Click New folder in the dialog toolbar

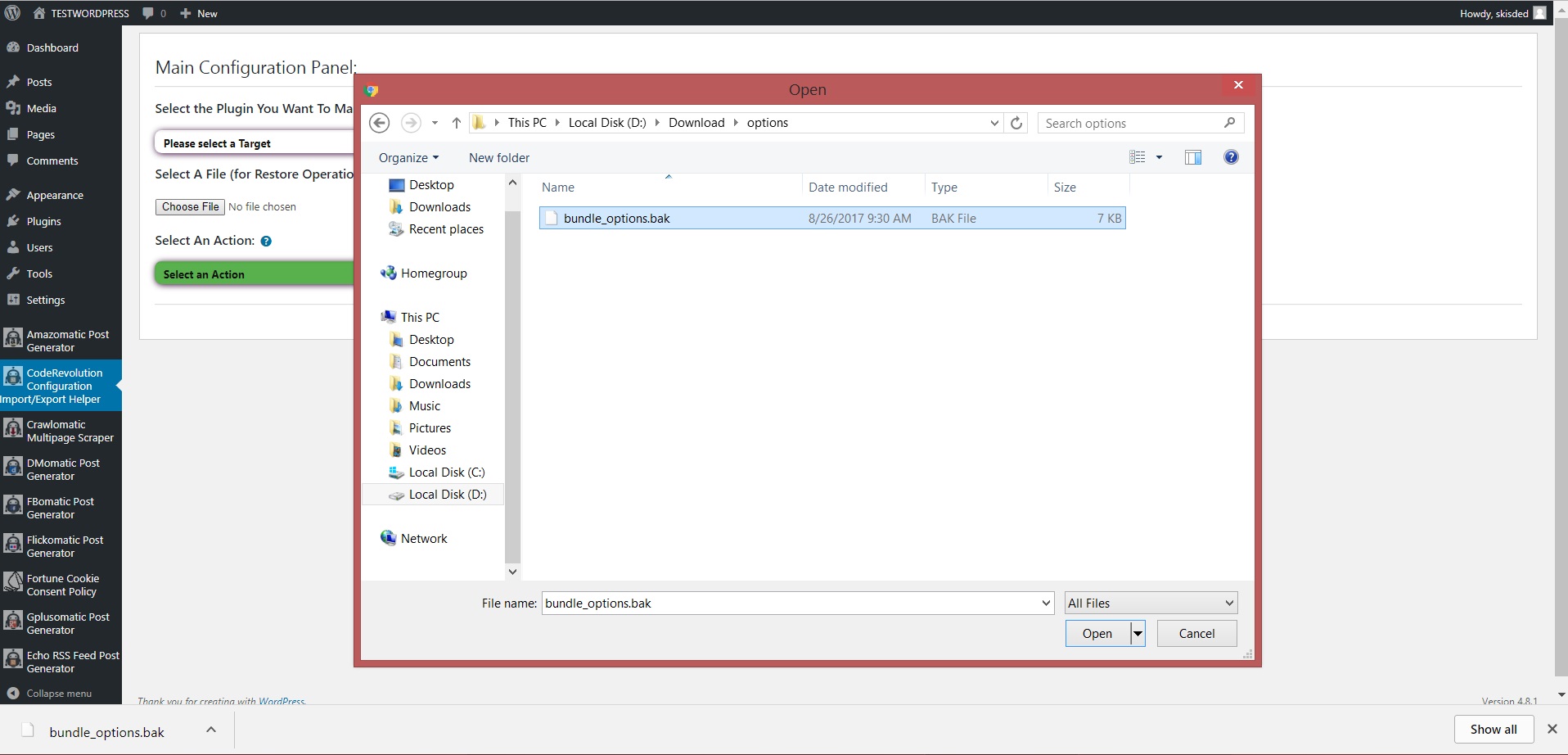tap(499, 158)
